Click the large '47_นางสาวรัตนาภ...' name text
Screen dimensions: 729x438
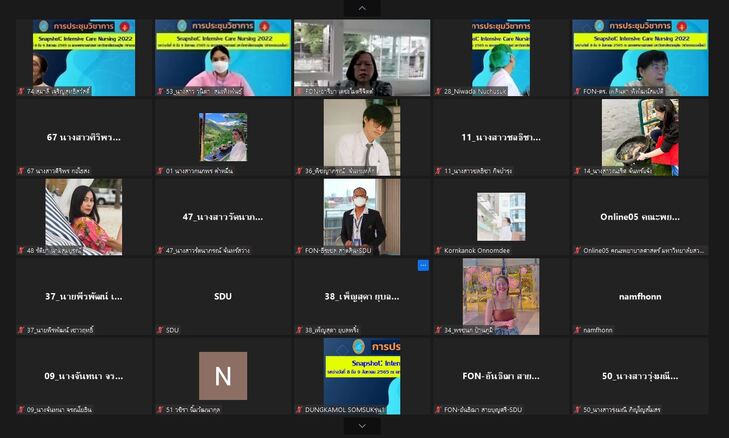(x=223, y=217)
